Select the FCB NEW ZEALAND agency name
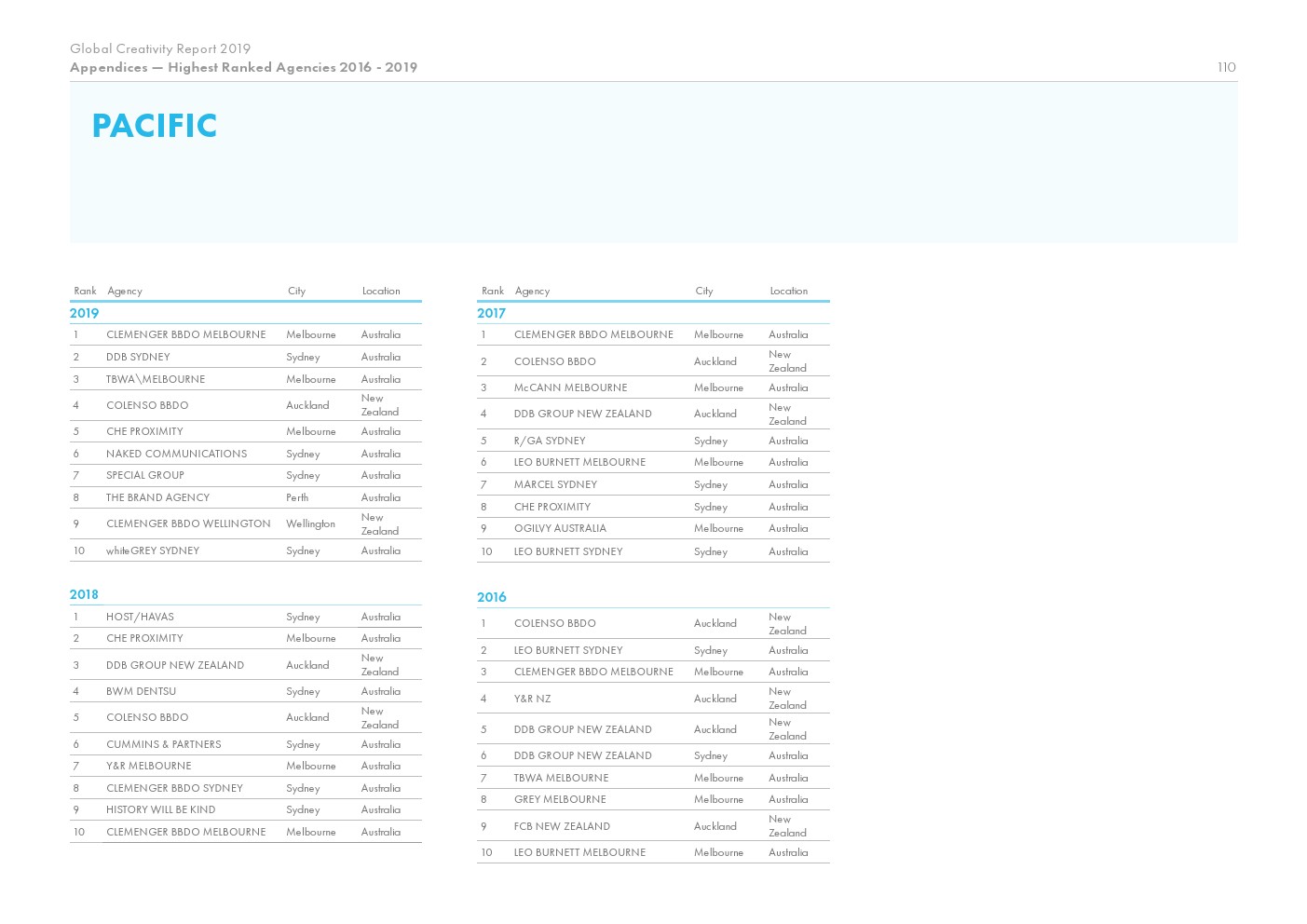Viewport: 1307px width, 924px height. [562, 826]
